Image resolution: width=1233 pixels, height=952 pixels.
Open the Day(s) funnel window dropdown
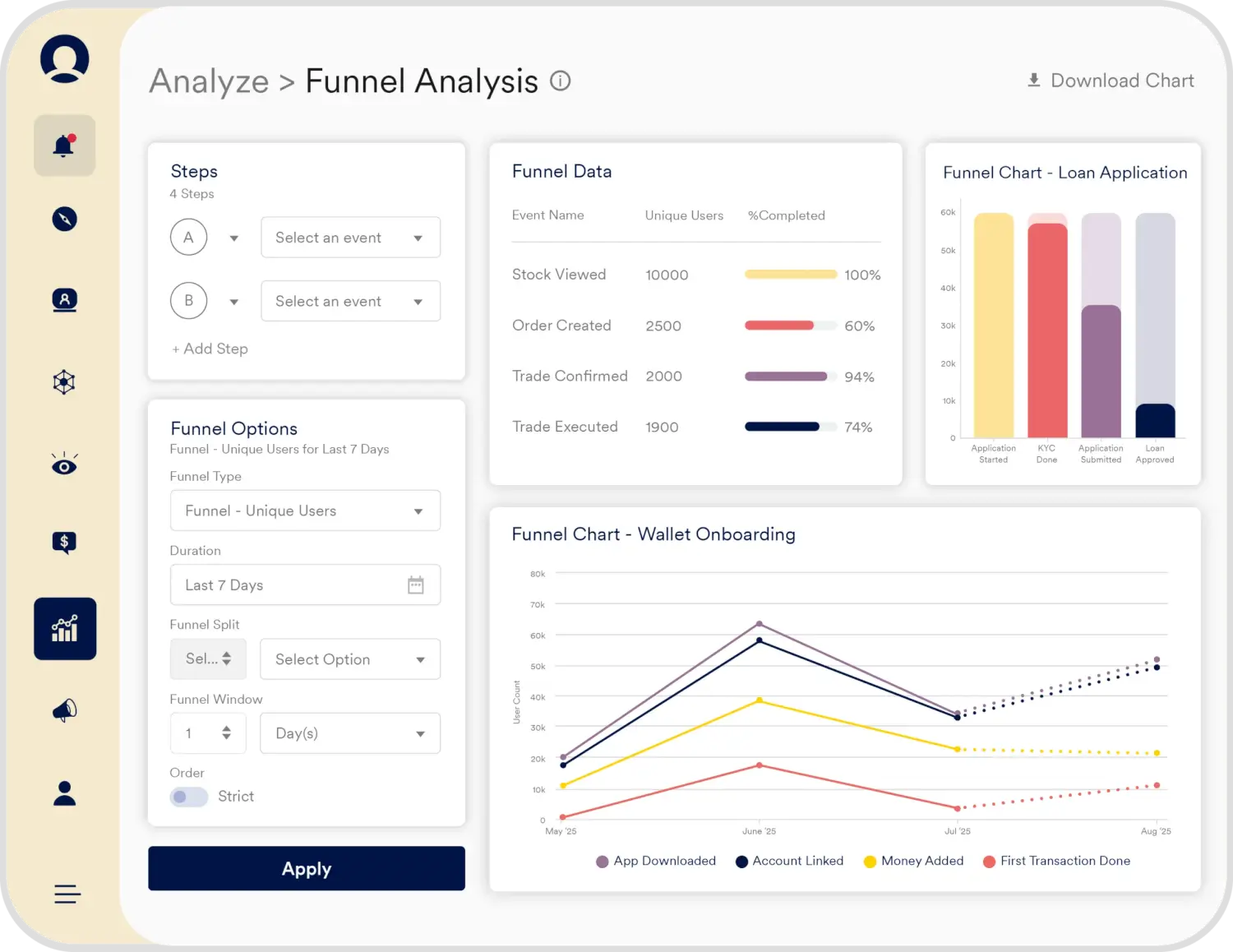point(350,733)
